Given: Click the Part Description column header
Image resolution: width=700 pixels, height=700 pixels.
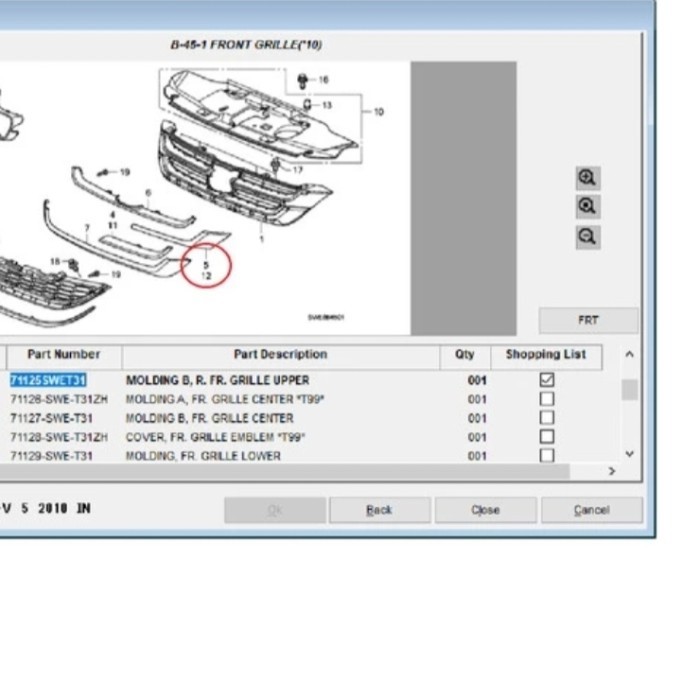Looking at the screenshot, I should [x=280, y=355].
